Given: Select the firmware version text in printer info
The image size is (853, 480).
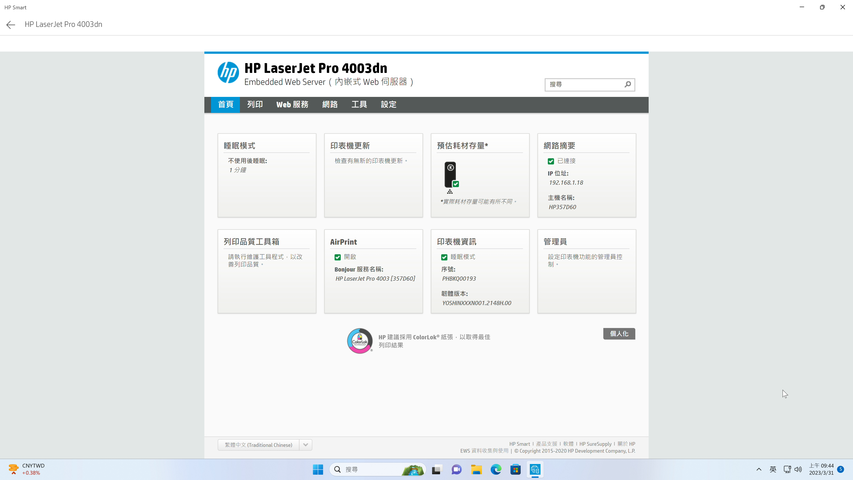Looking at the screenshot, I should click(477, 303).
